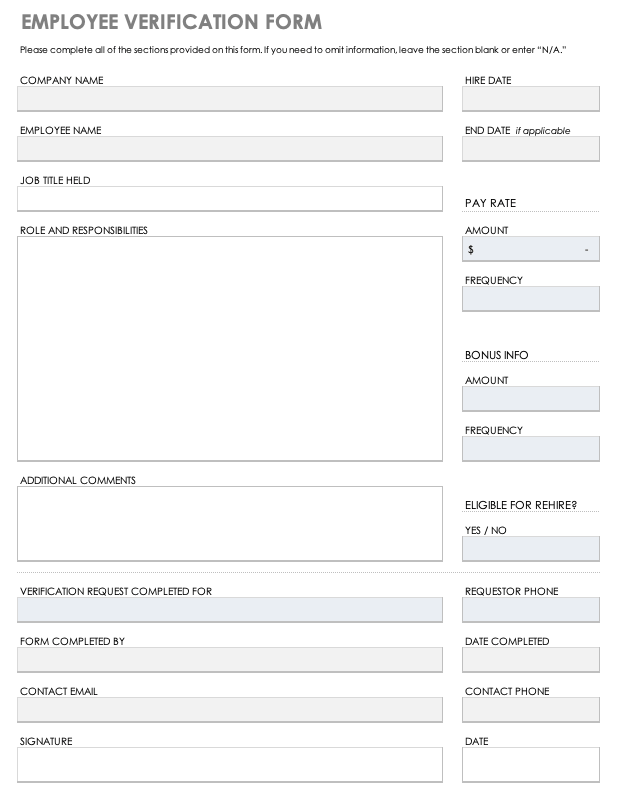Image resolution: width=619 pixels, height=801 pixels.
Task: Click the Contact Email field
Action: [x=229, y=709]
